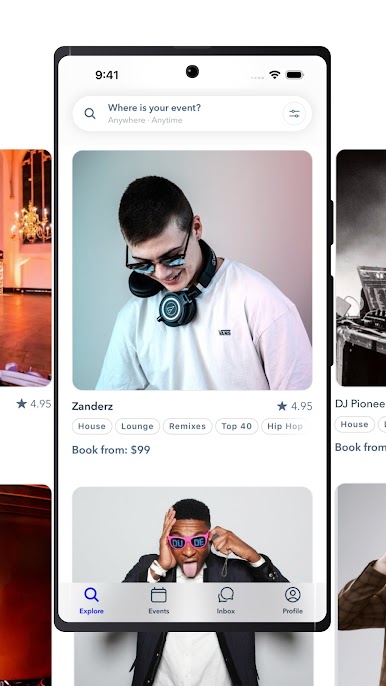Tap 'Book from: $99' for Zanderz
The image size is (386, 686).
[x=111, y=450]
